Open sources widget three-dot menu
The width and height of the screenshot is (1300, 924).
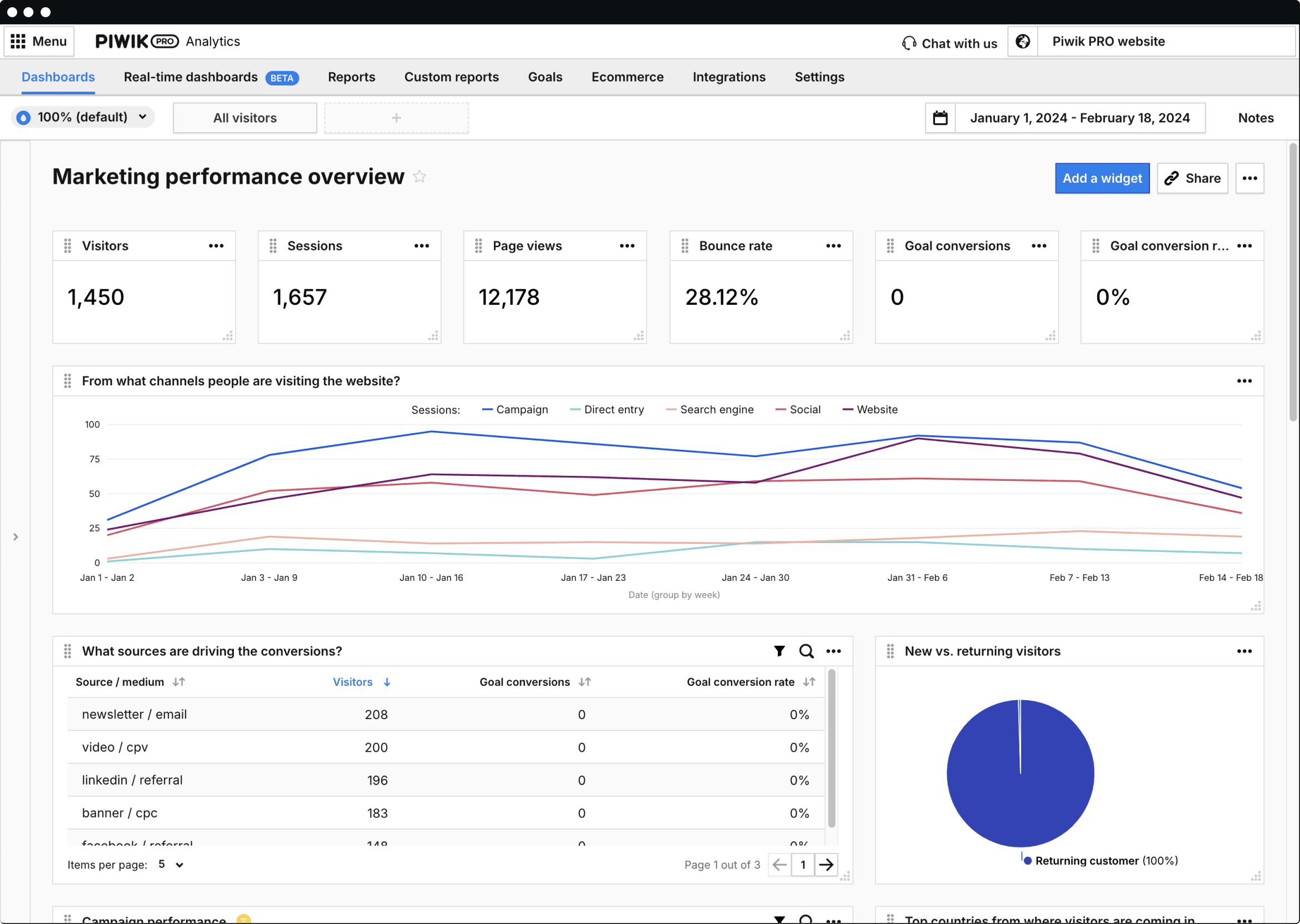tap(833, 651)
